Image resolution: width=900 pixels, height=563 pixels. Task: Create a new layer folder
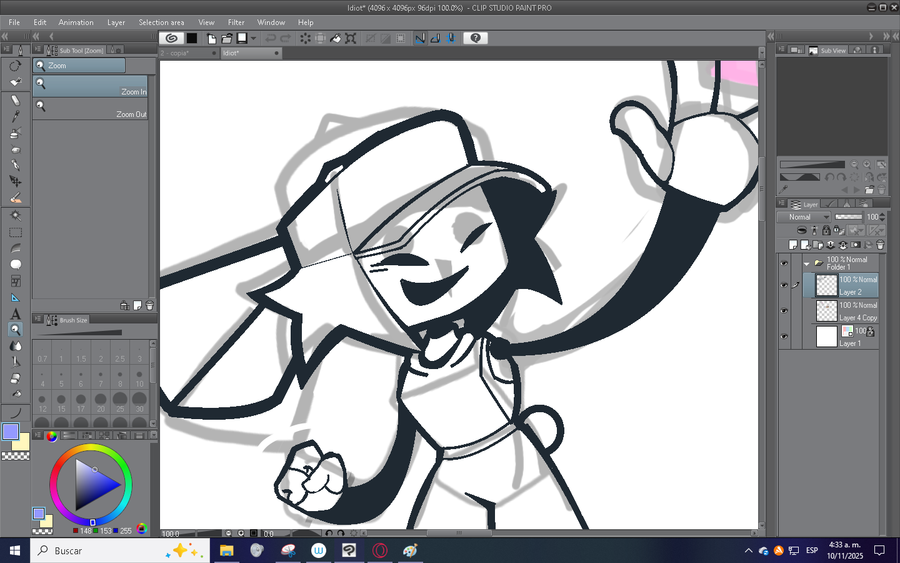point(818,245)
